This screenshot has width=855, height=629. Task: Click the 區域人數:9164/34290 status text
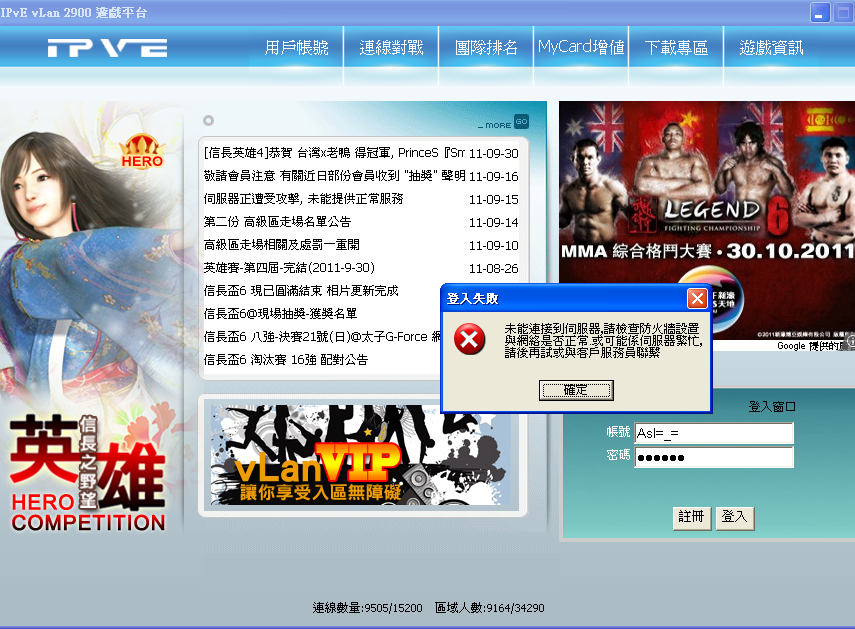[490, 608]
